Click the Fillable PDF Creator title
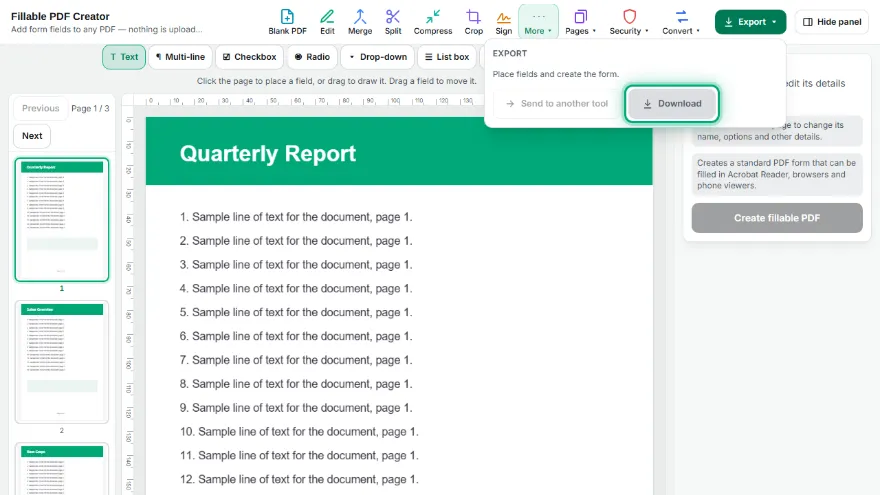Image resolution: width=880 pixels, height=495 pixels. click(60, 16)
